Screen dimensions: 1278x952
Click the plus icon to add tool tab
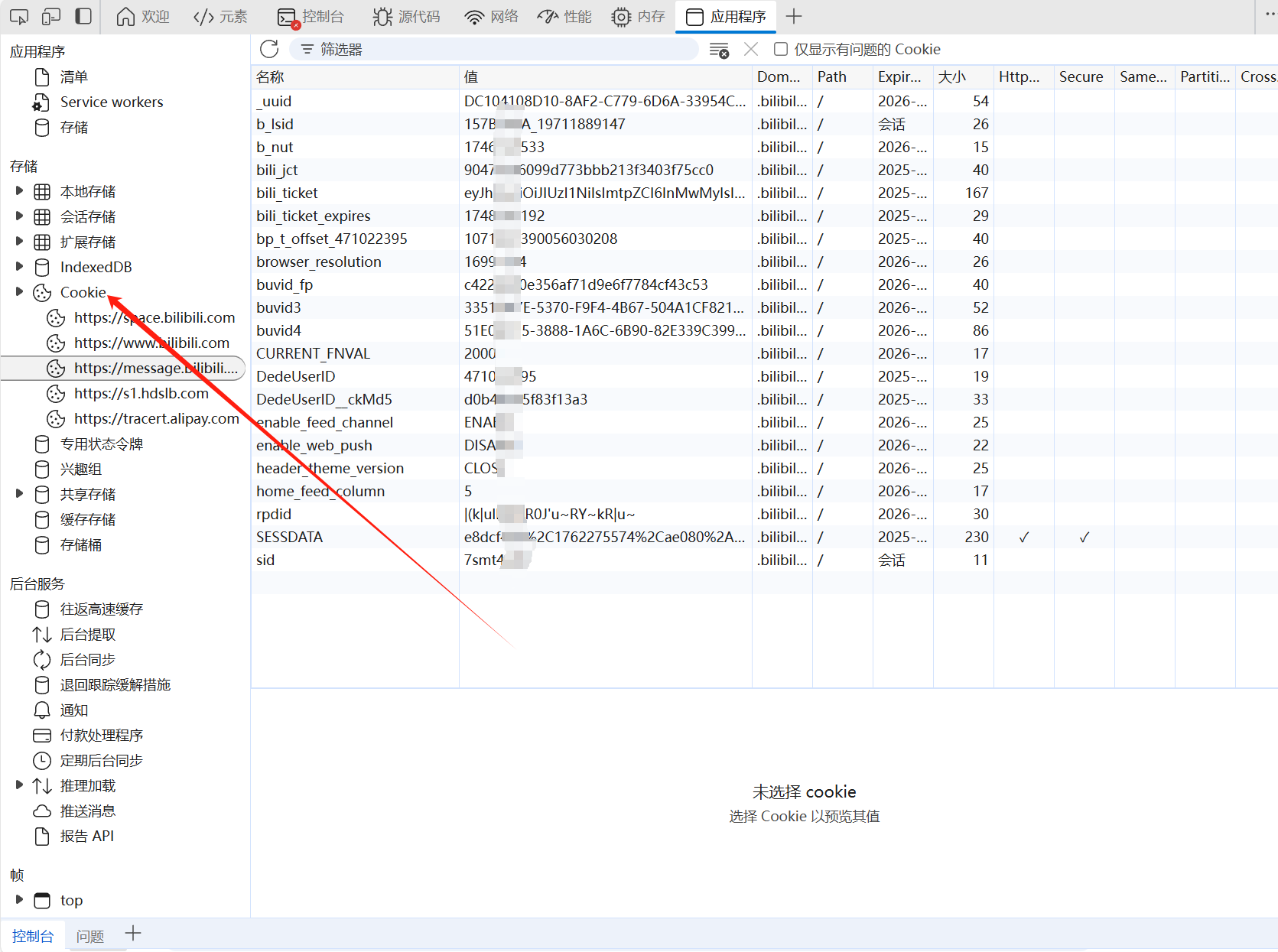click(794, 17)
